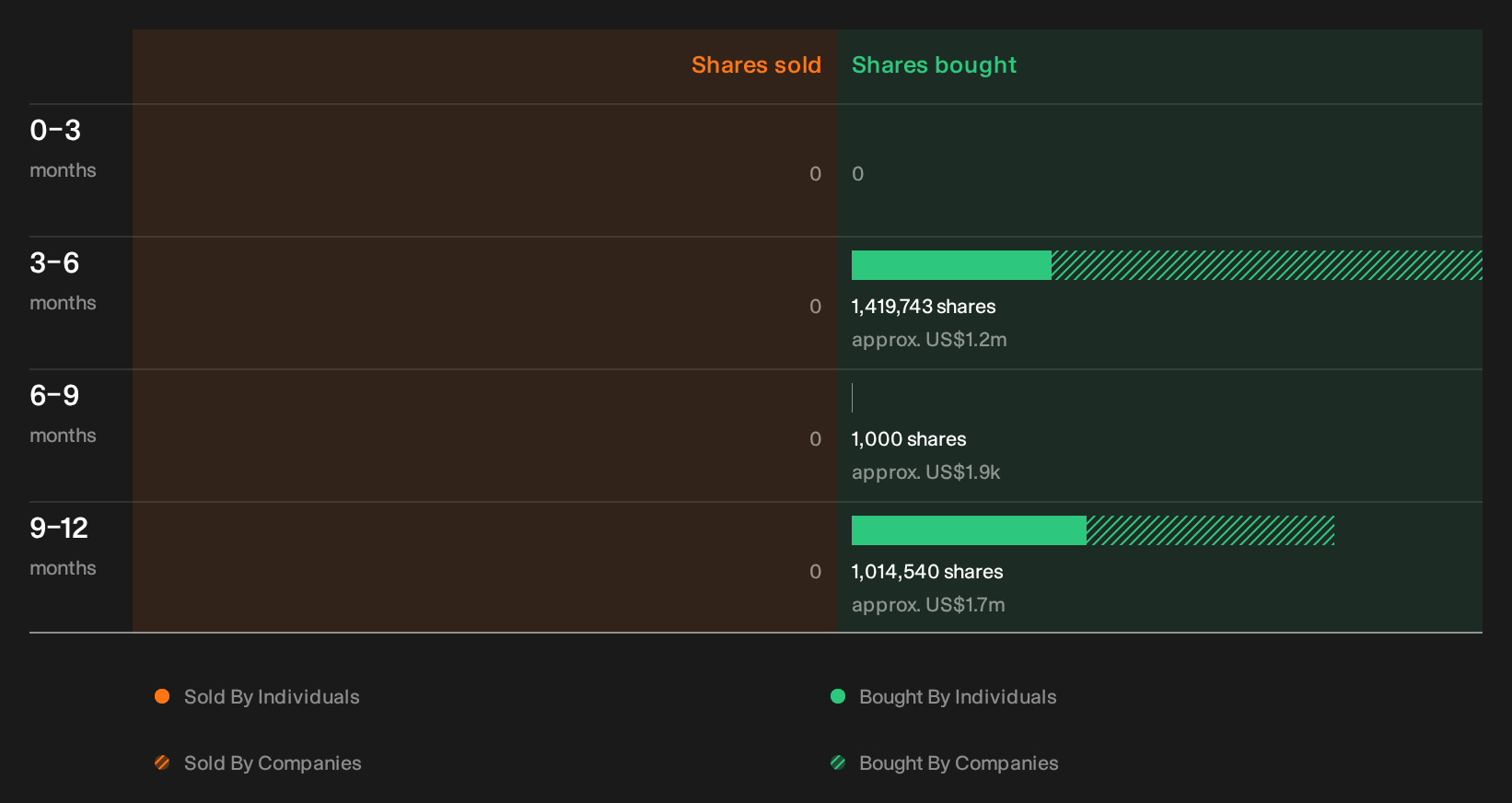Click the solid green bar in 9-12 months row
This screenshot has height=803, width=1512.
pyautogui.click(x=969, y=530)
